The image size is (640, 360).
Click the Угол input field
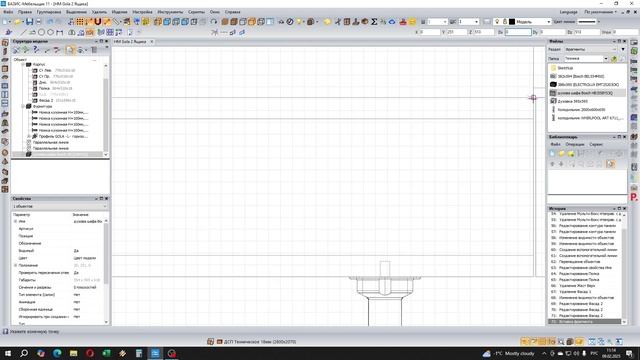(625, 32)
